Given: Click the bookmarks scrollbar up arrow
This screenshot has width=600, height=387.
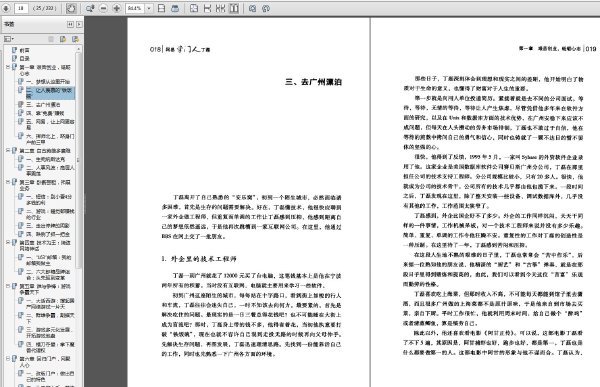Looking at the screenshot, I should [78, 49].
